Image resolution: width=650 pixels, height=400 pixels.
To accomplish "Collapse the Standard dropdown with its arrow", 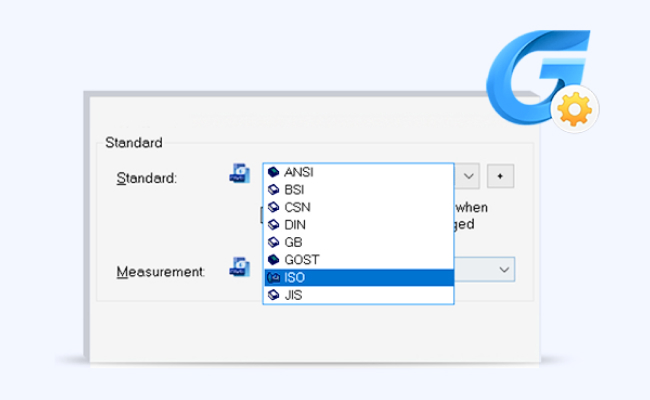I will pyautogui.click(x=470, y=176).
